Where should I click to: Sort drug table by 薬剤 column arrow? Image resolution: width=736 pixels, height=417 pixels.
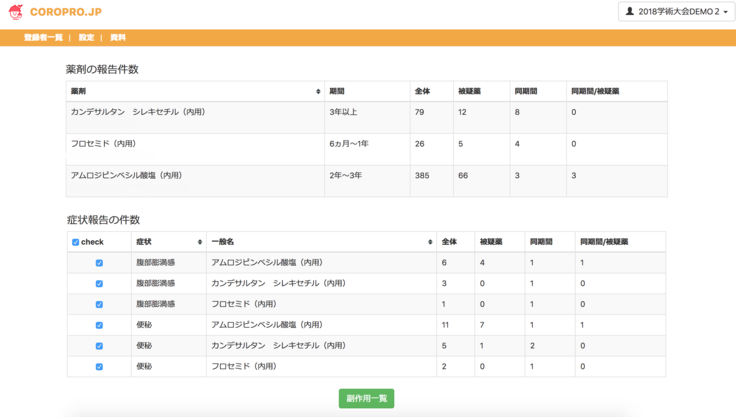pyautogui.click(x=318, y=91)
